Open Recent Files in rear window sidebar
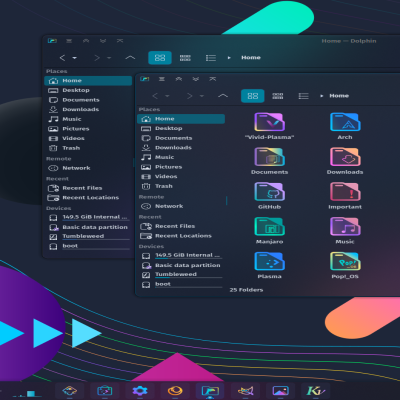The height and width of the screenshot is (400, 400). click(x=88, y=188)
